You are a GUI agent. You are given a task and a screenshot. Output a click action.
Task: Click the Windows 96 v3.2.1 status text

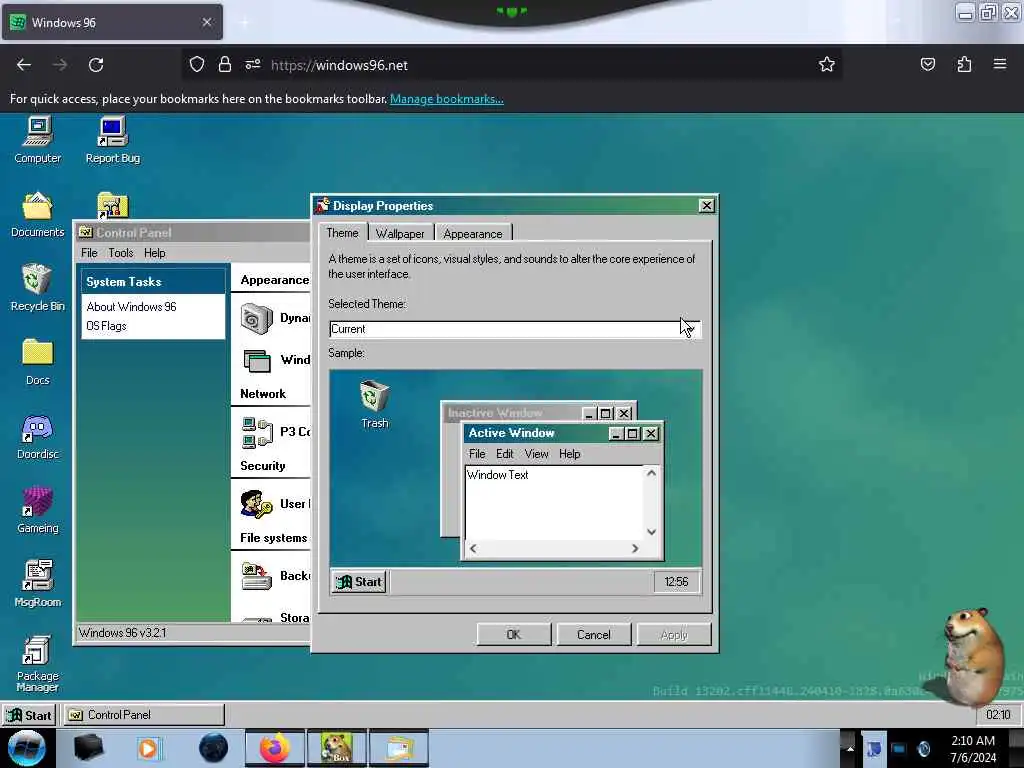point(123,633)
